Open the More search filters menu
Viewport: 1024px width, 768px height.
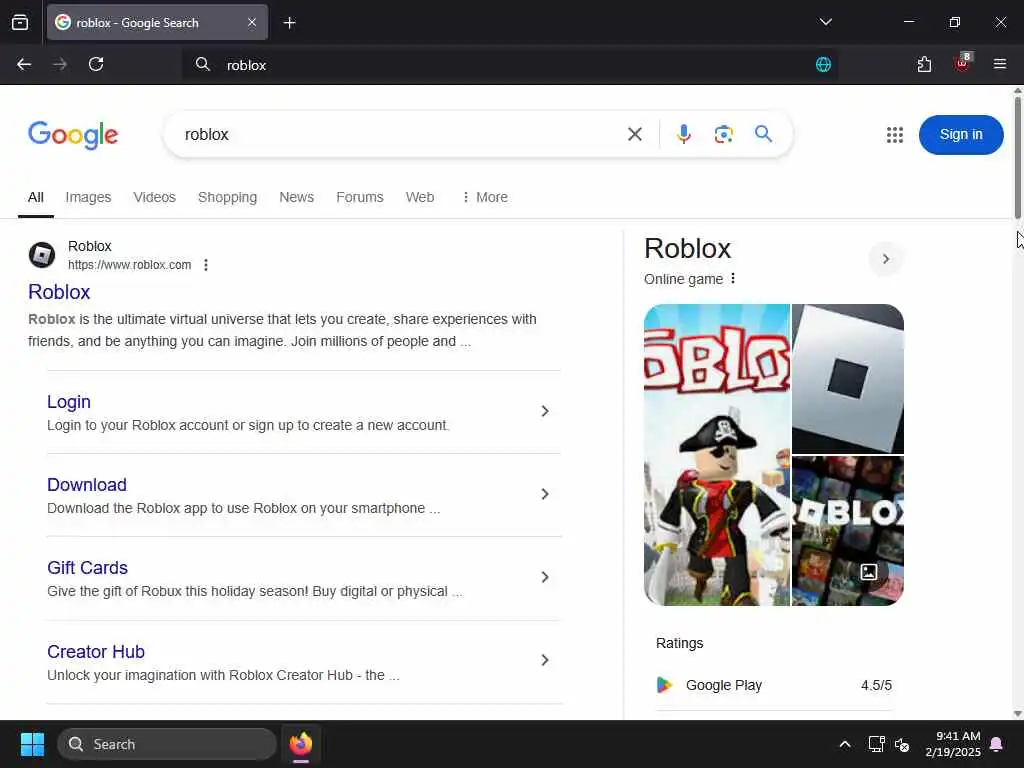coord(485,197)
